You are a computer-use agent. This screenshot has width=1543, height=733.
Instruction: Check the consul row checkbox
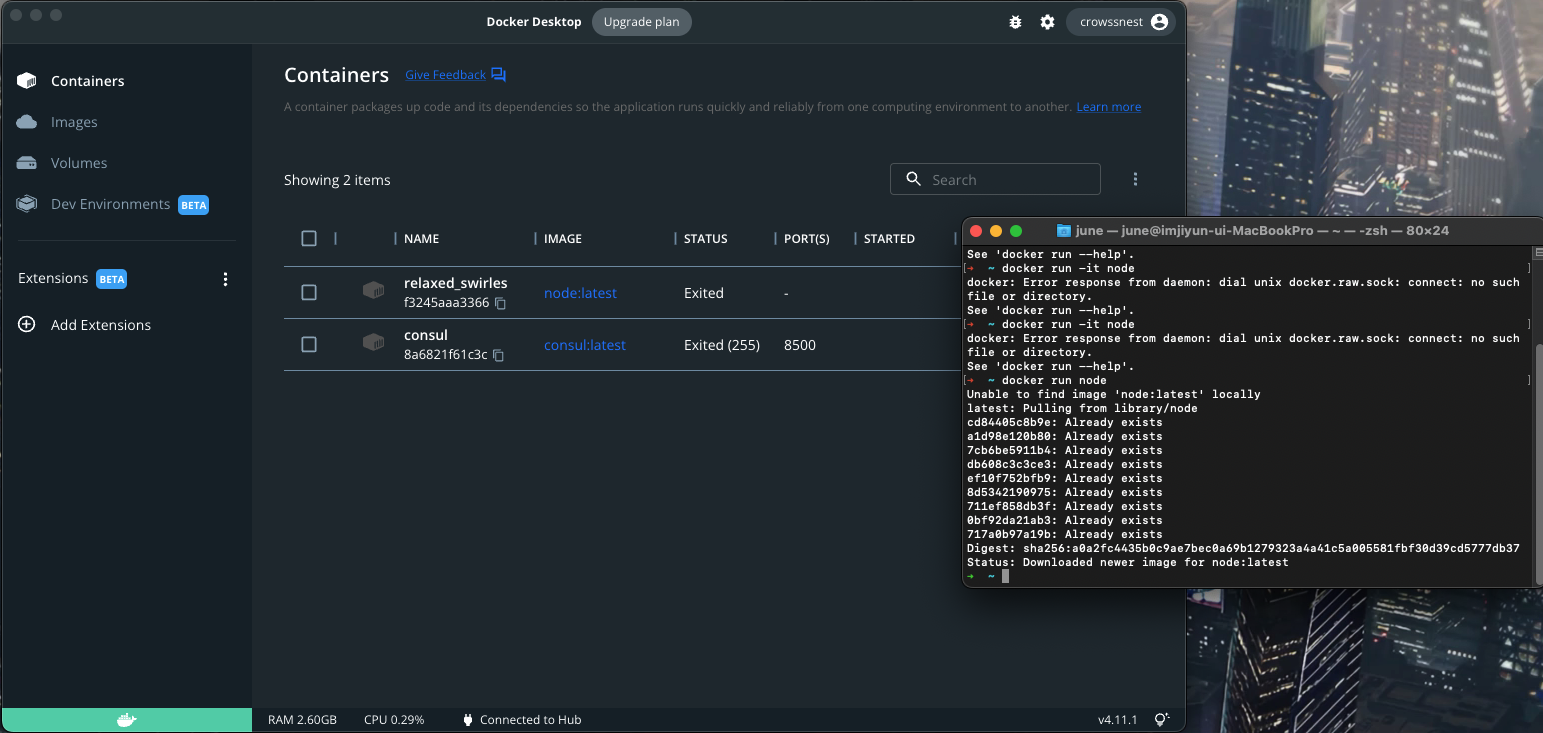(x=309, y=344)
